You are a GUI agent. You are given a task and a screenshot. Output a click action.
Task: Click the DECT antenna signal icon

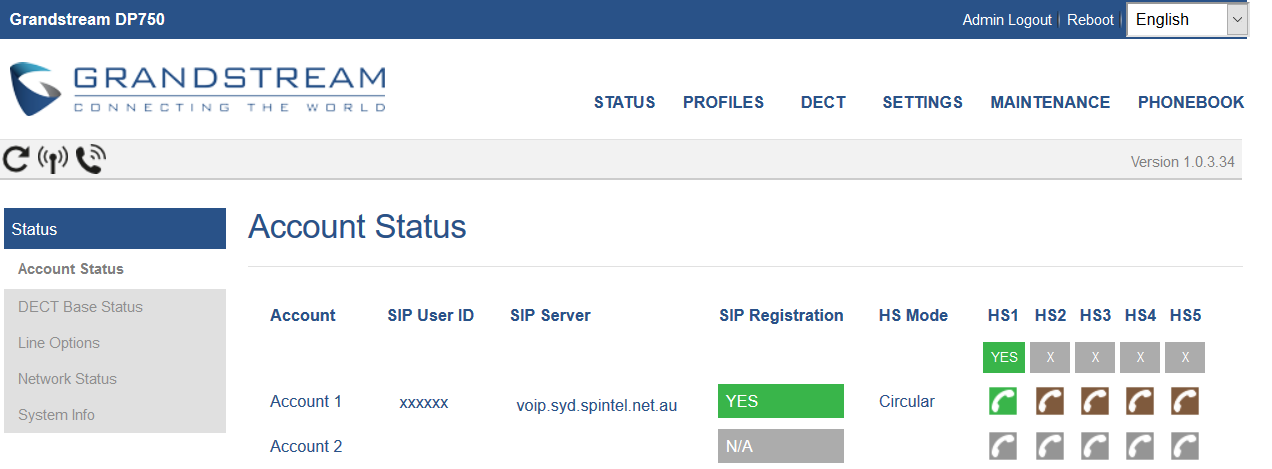pos(52,159)
